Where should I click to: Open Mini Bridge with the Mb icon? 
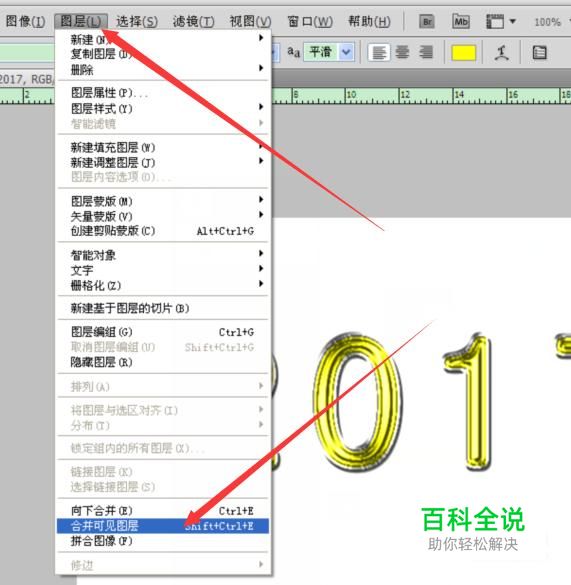461,22
